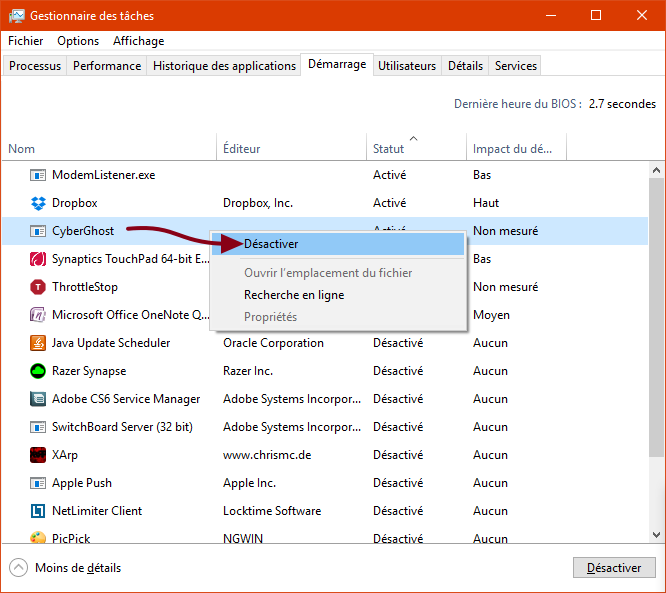This screenshot has height=593, width=666.
Task: Switch to the Utilisateurs tab
Action: (x=407, y=66)
